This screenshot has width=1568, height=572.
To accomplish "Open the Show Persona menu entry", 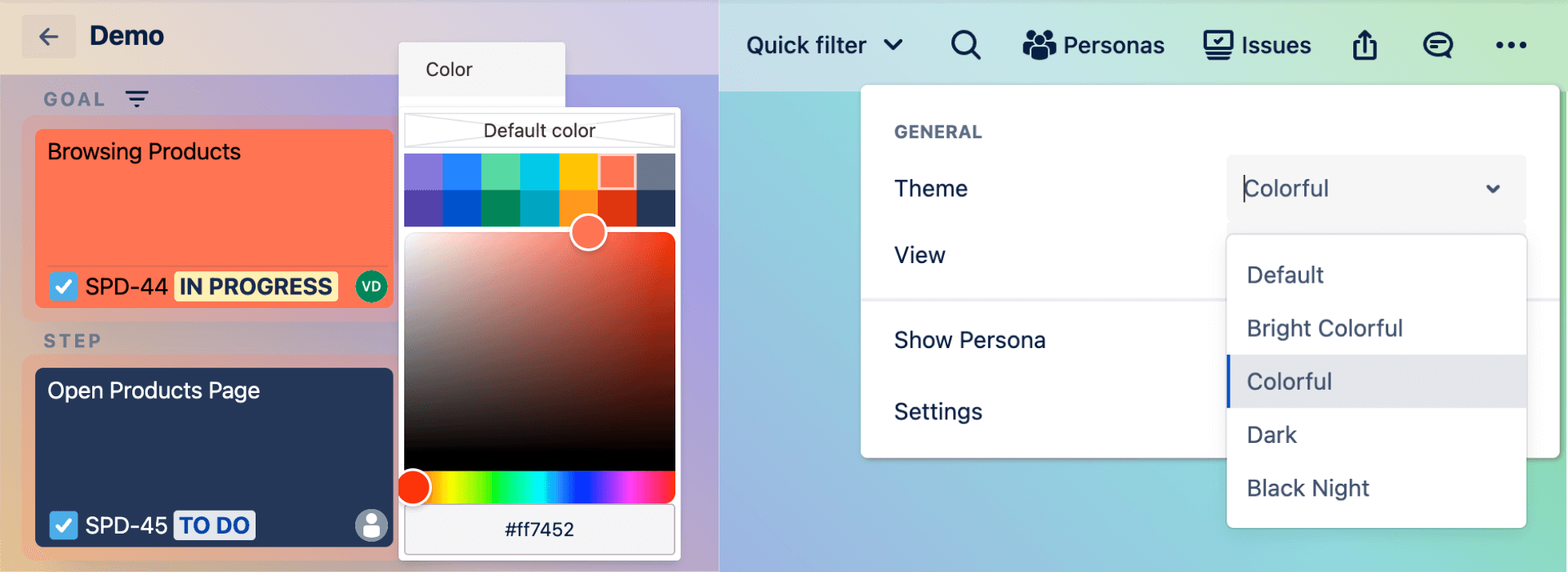I will pos(969,340).
